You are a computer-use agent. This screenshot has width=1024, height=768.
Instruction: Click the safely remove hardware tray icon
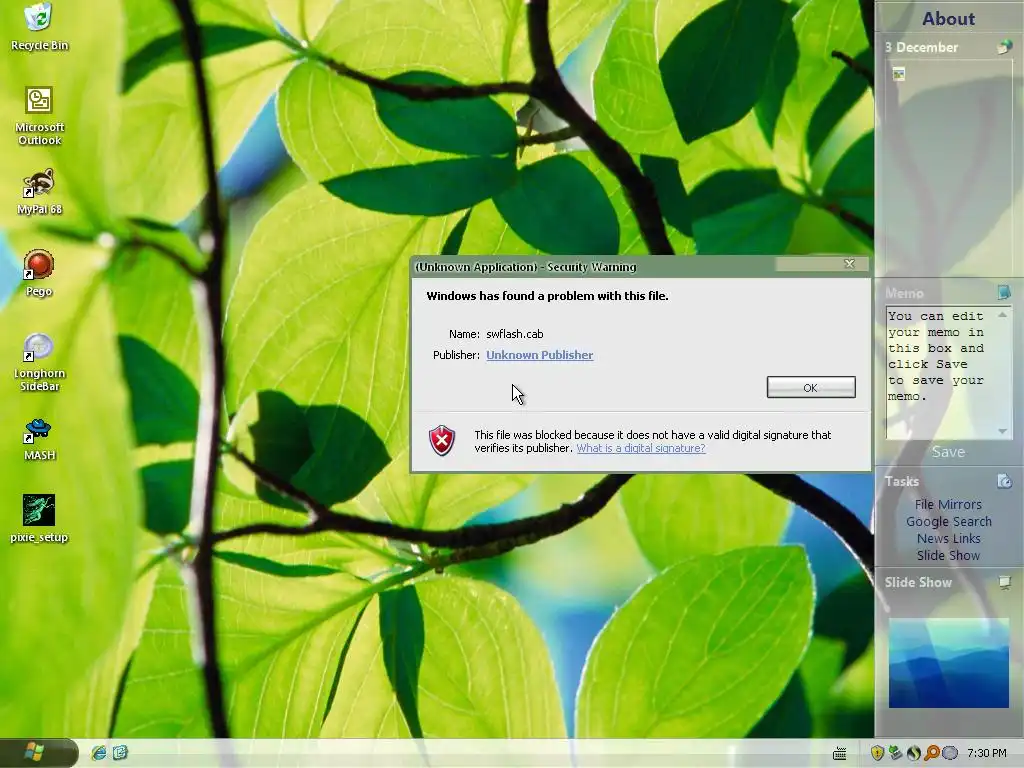(895, 753)
